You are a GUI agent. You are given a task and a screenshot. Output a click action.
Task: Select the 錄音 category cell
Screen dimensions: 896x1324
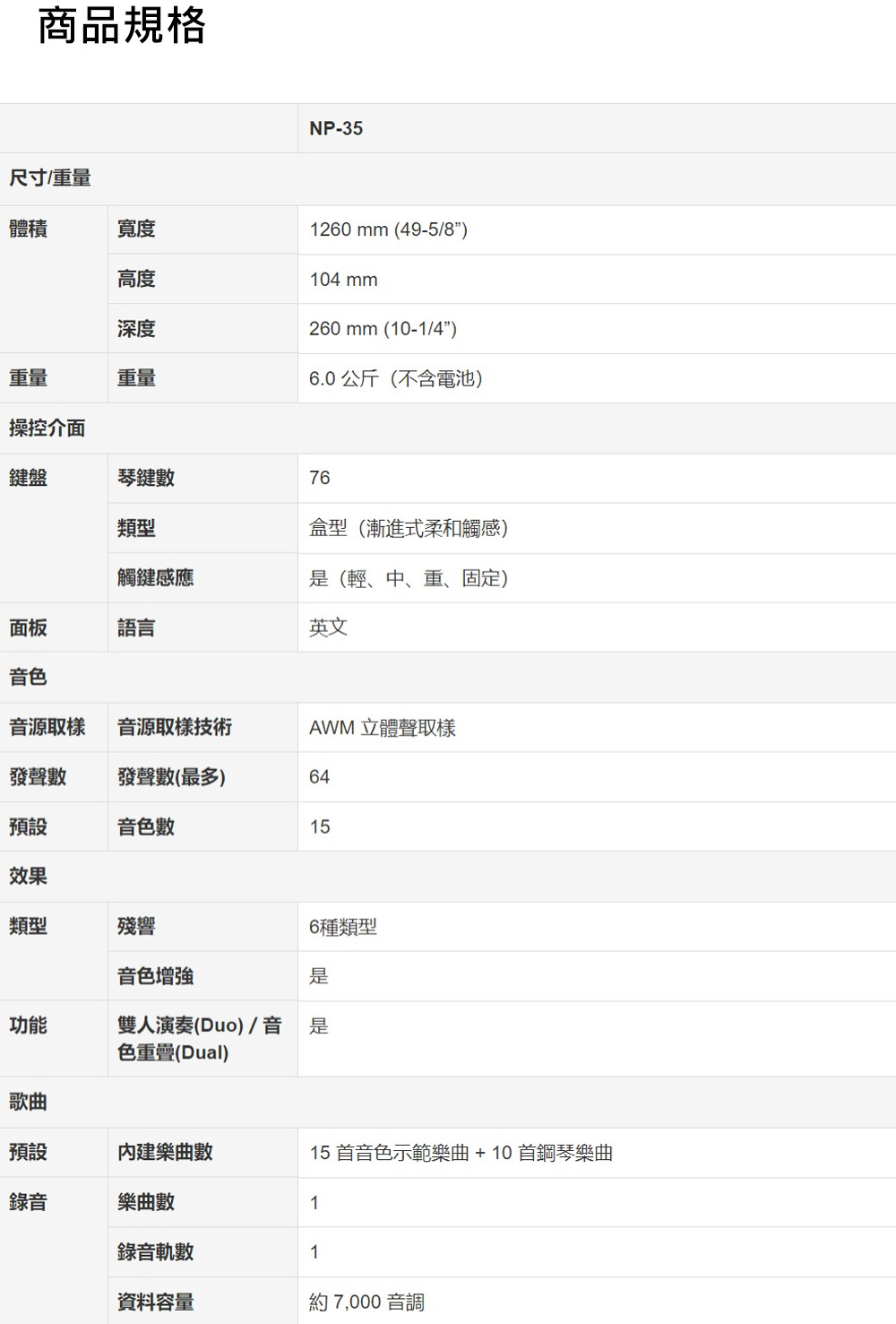tap(54, 1250)
